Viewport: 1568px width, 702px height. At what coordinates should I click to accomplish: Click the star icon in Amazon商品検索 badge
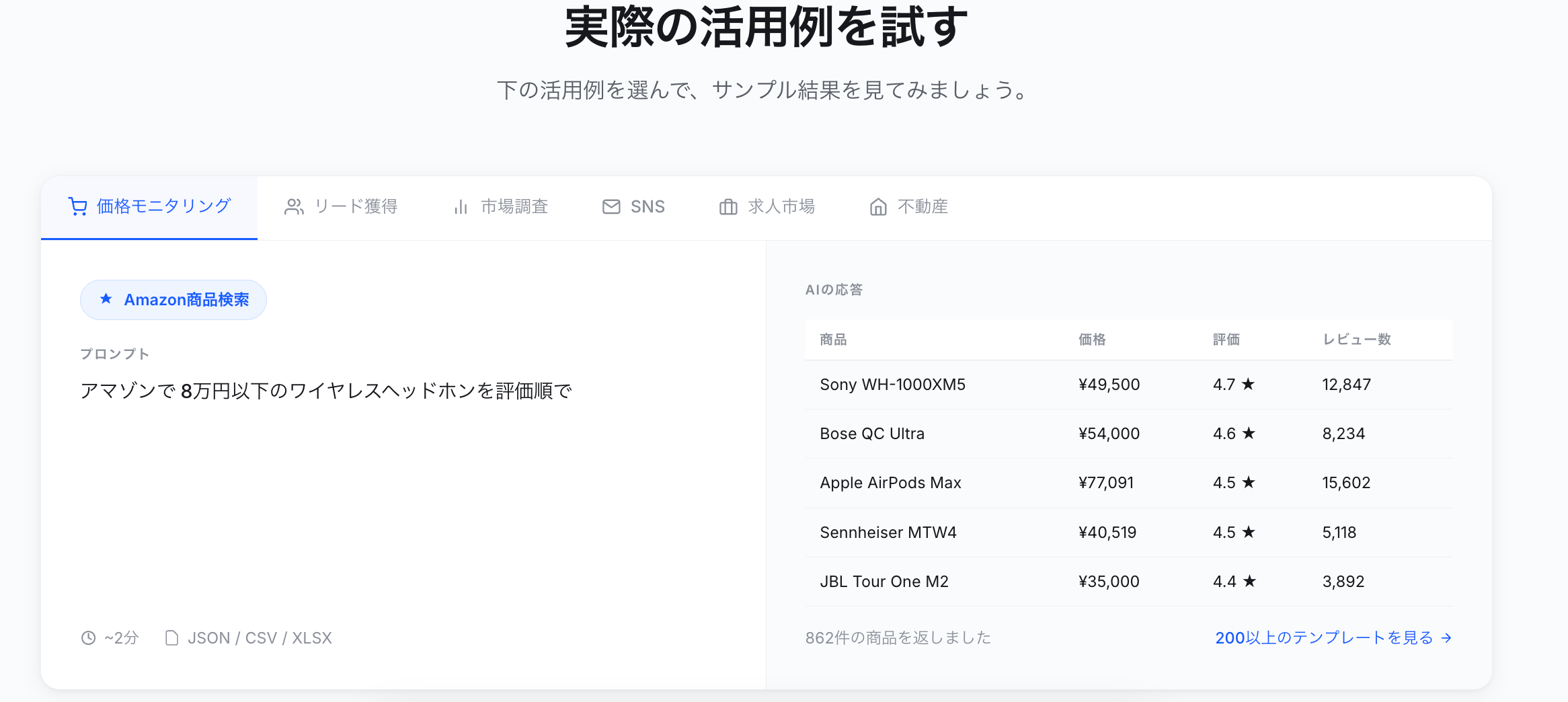[106, 299]
